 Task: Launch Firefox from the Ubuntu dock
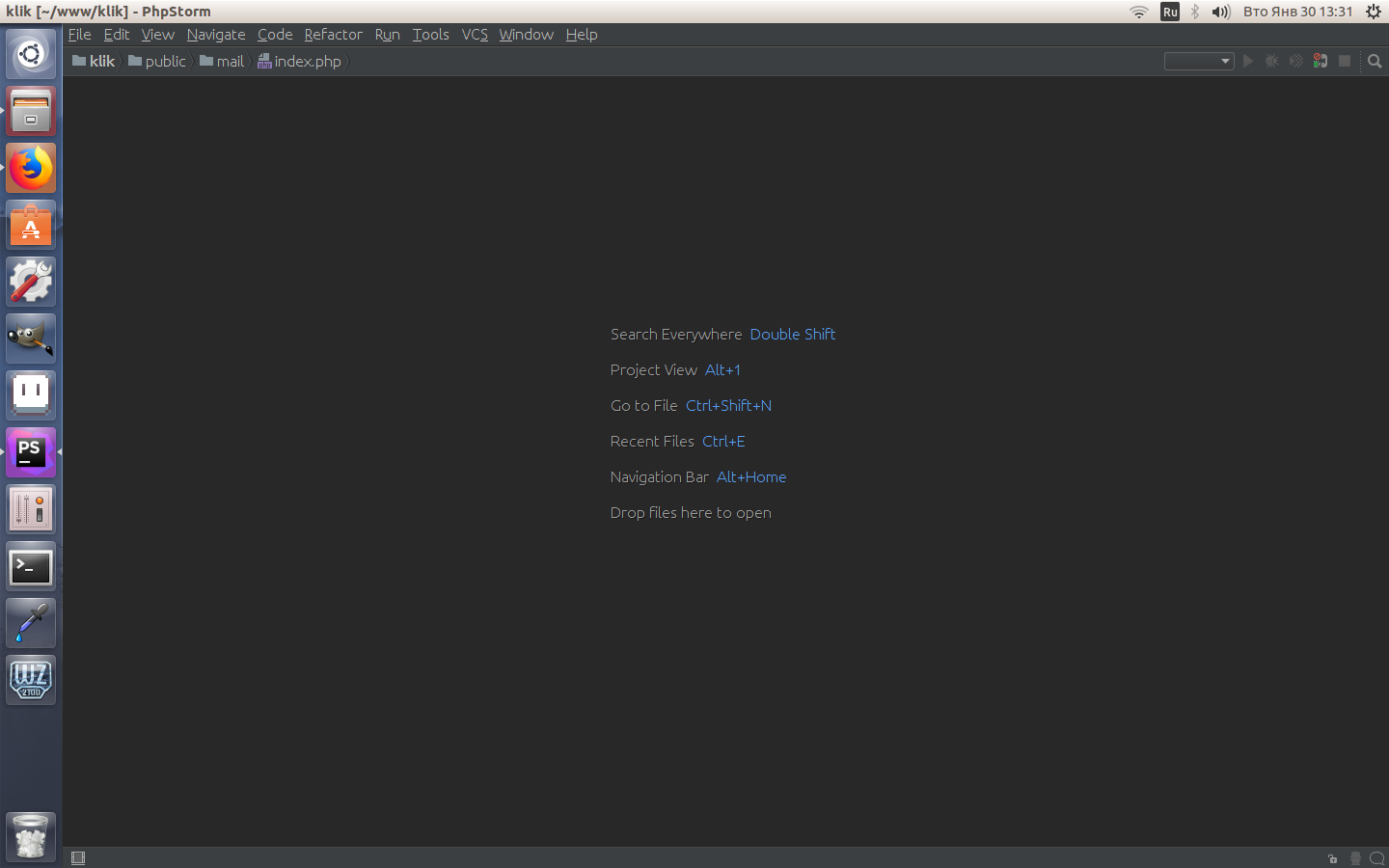click(x=31, y=168)
